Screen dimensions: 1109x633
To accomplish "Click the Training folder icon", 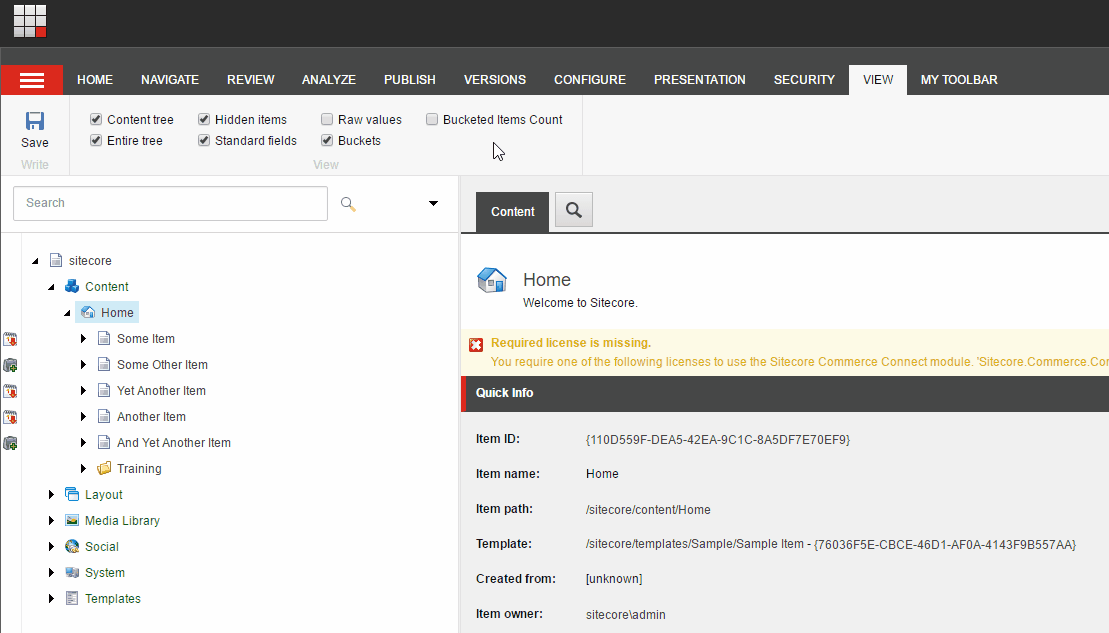I will (x=104, y=469).
